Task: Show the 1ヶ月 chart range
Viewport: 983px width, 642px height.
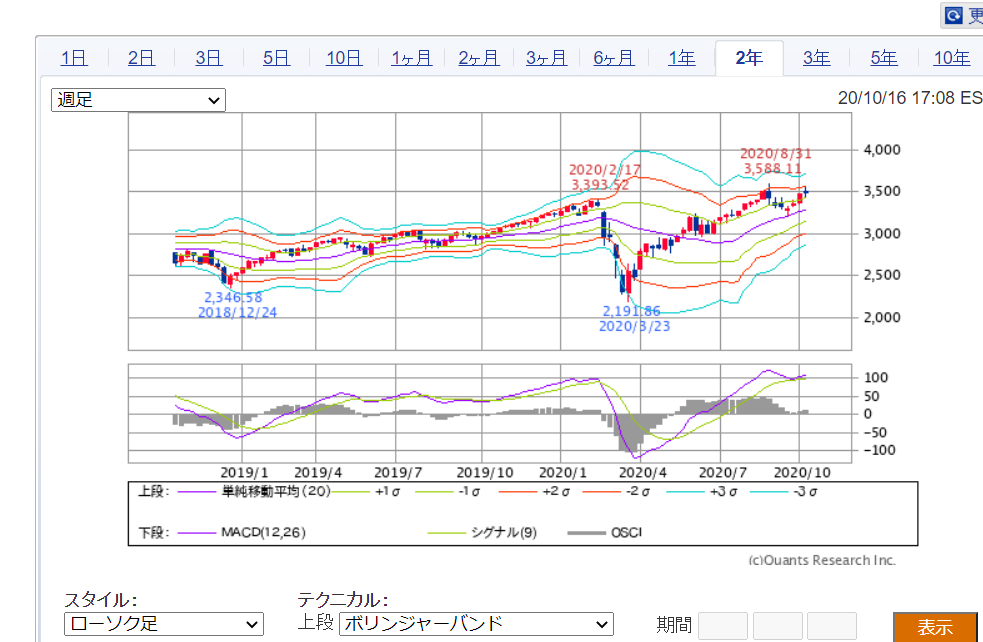Action: coord(411,58)
